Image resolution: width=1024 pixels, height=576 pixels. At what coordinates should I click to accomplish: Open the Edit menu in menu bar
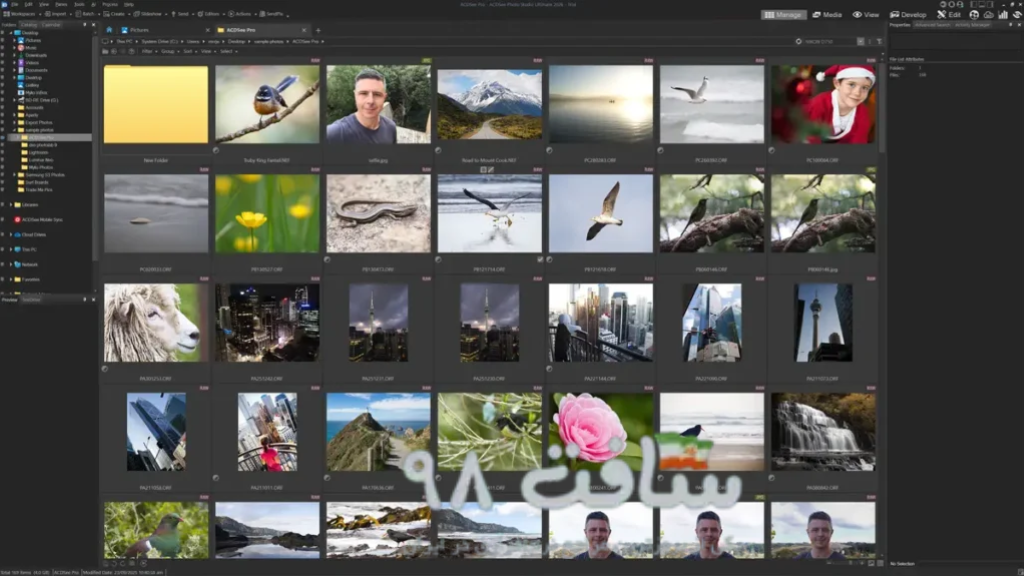[28, 4]
